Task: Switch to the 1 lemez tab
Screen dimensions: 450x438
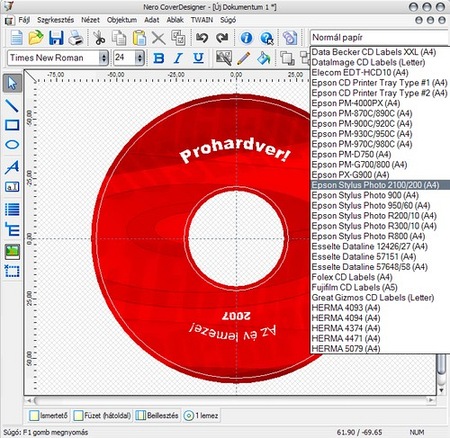Action: pos(201,416)
